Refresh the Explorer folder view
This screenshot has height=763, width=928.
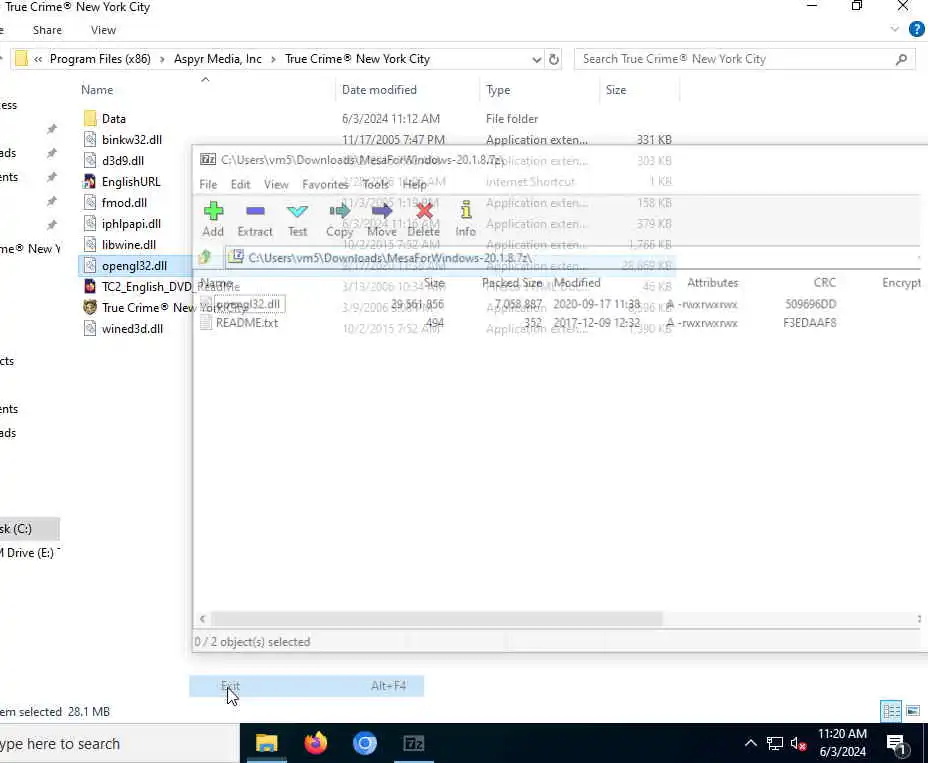coord(554,59)
